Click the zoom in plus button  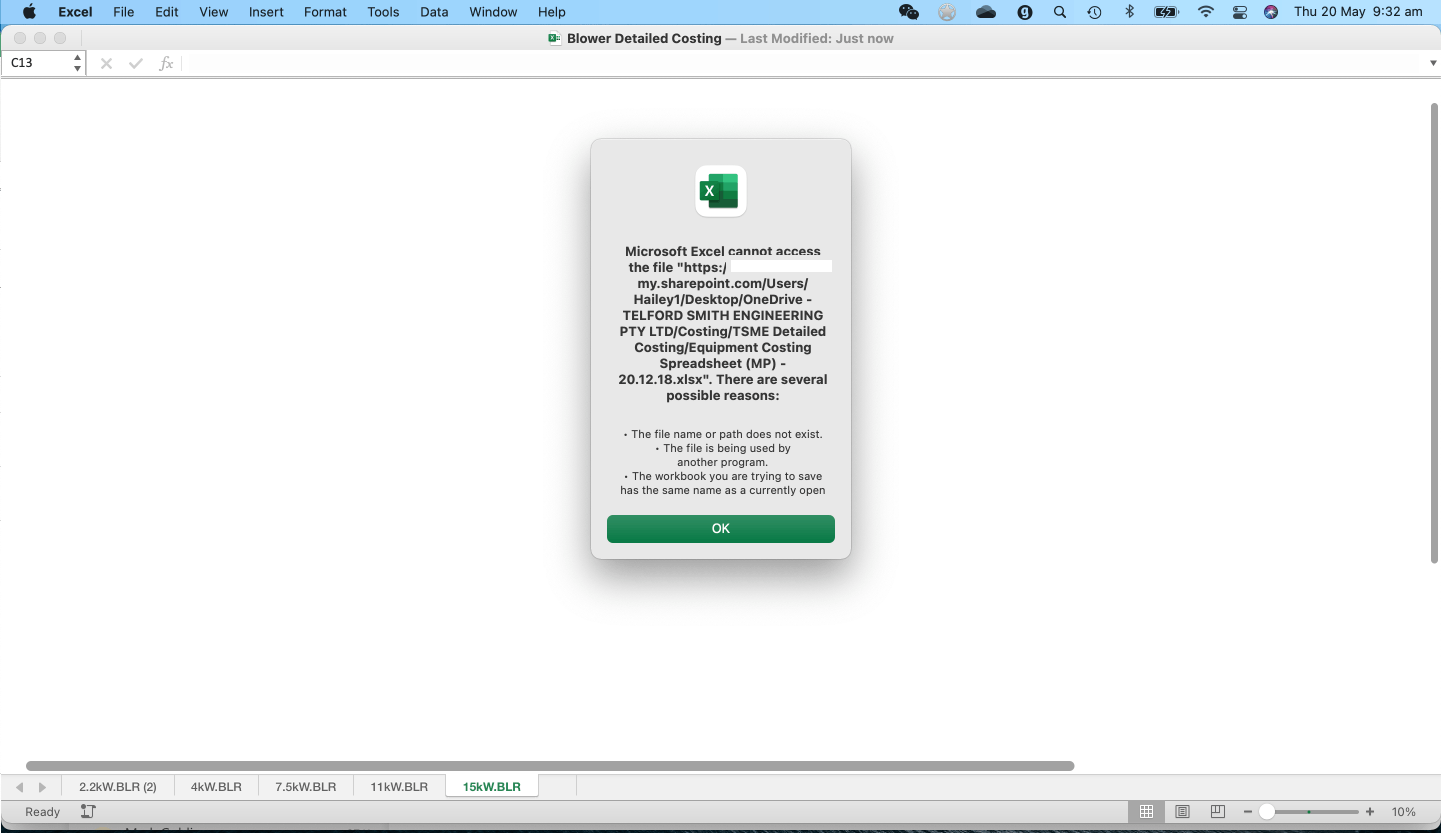[1370, 812]
